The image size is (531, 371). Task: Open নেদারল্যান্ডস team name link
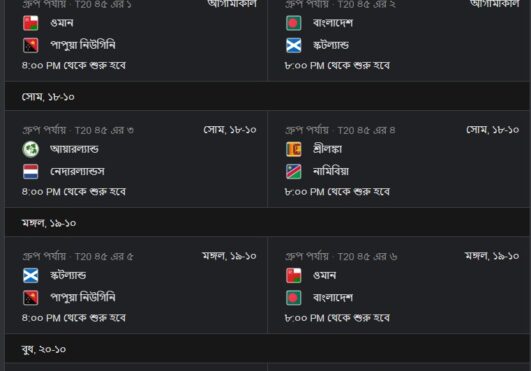(x=77, y=171)
